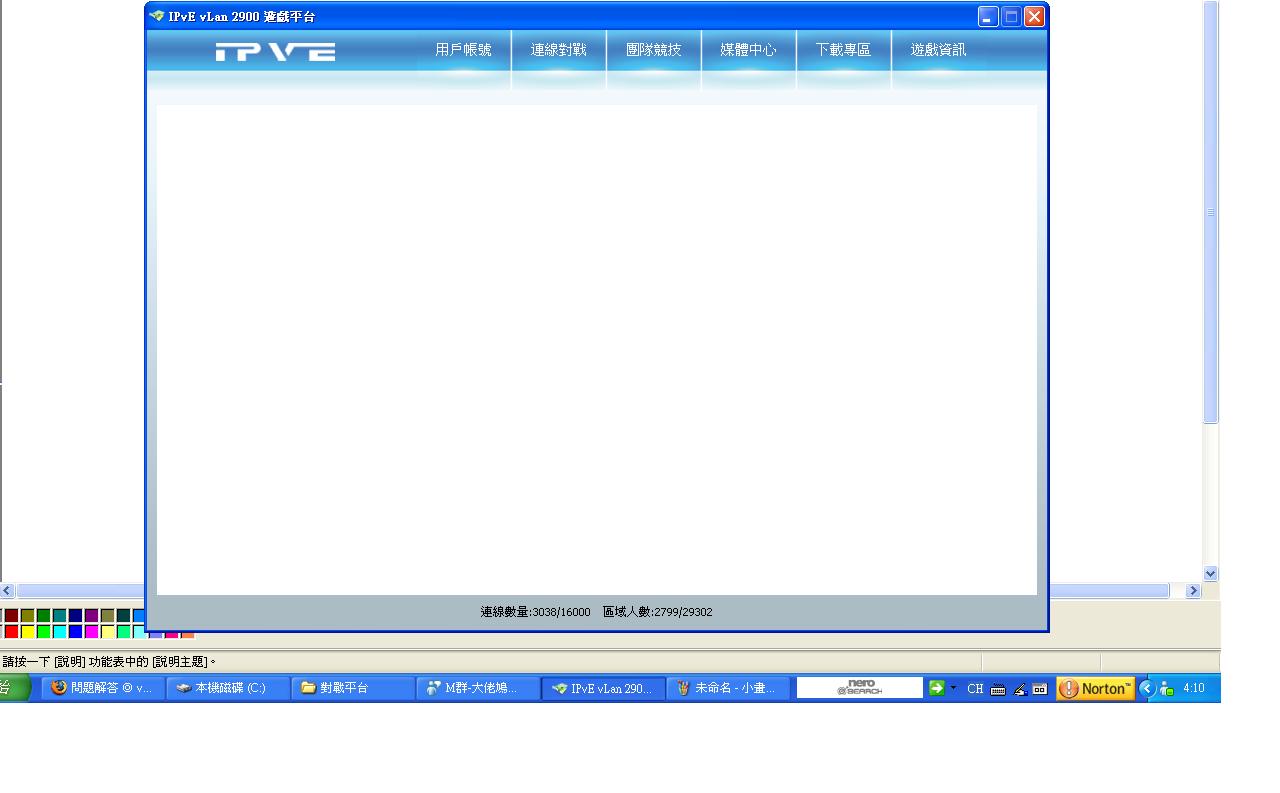Open the Nero search options dropdown arrow

tap(953, 688)
